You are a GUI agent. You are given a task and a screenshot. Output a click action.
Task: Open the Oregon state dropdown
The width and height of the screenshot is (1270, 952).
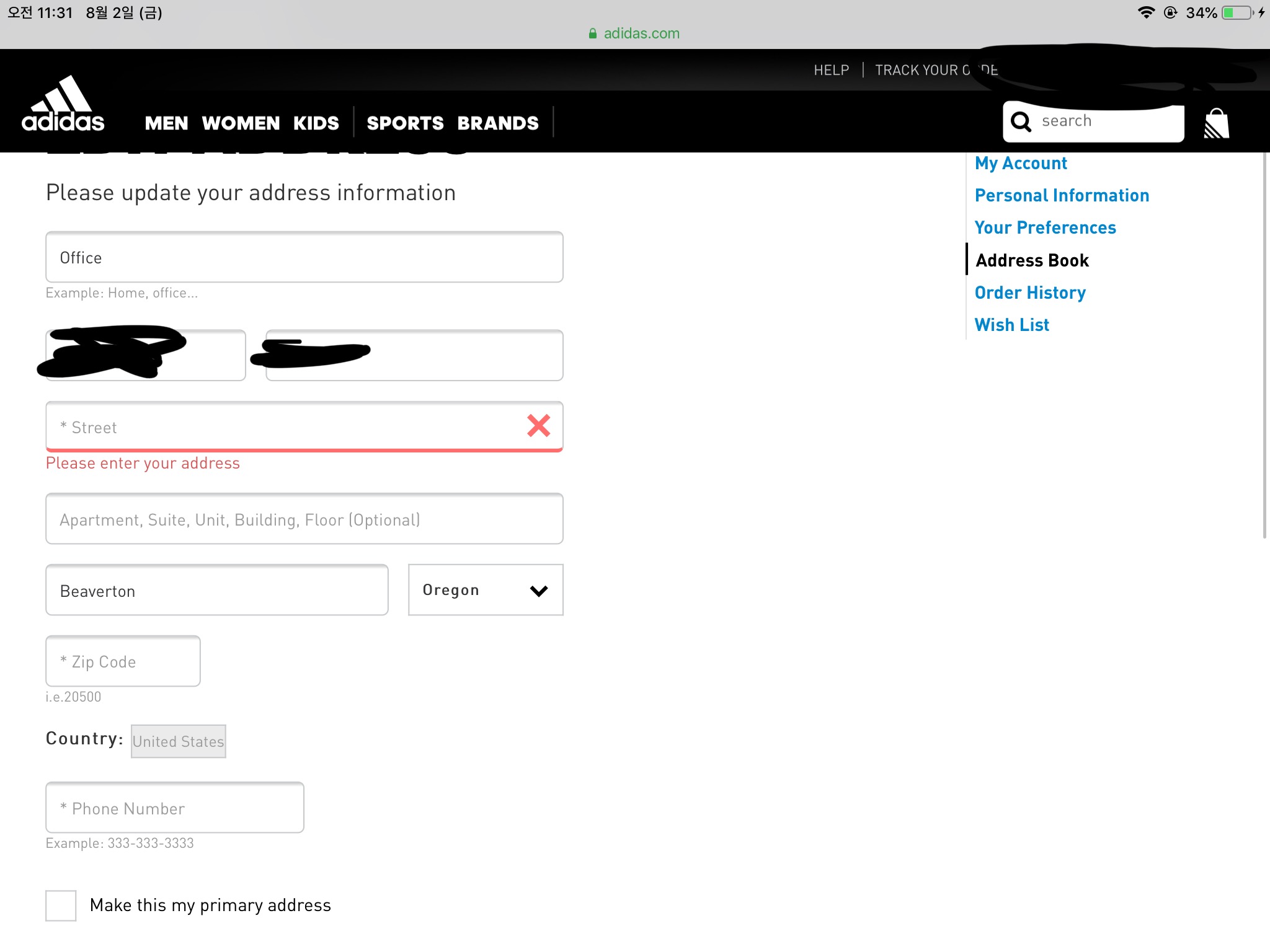click(486, 590)
